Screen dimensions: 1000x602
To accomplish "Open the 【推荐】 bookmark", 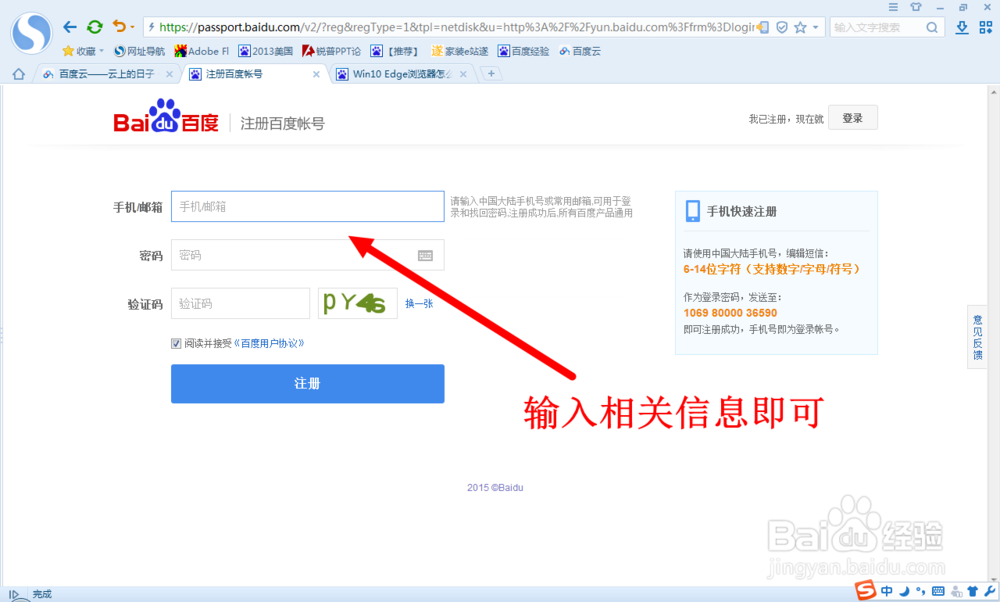I will pos(394,51).
